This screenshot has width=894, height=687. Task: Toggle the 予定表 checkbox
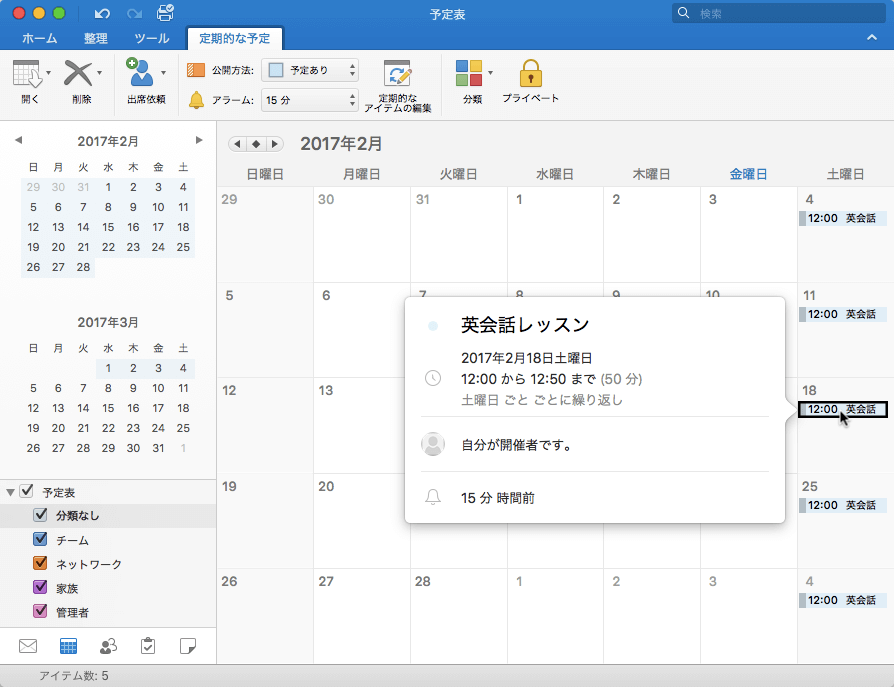point(27,491)
